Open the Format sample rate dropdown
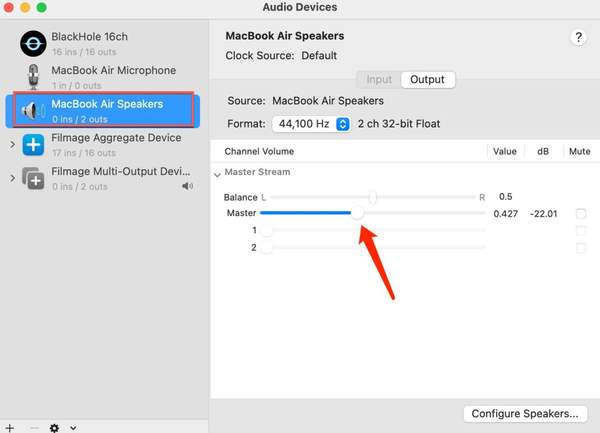 (343, 124)
